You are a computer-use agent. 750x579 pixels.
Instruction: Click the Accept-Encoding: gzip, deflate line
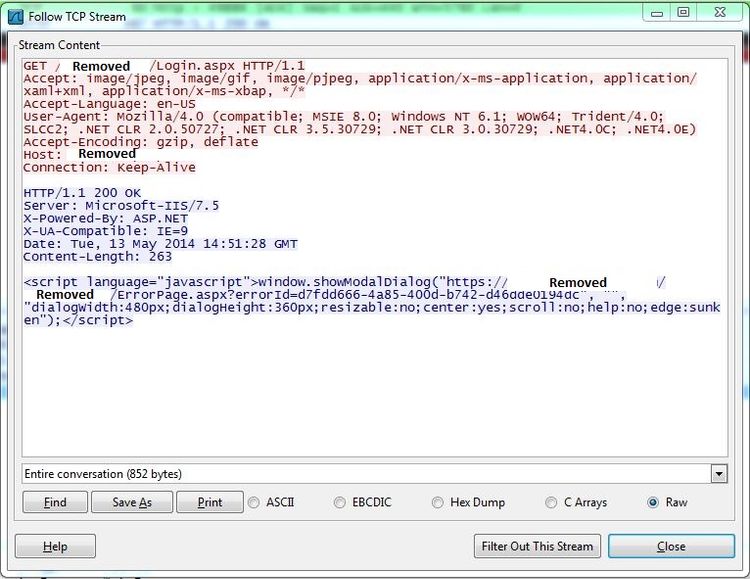(141, 142)
